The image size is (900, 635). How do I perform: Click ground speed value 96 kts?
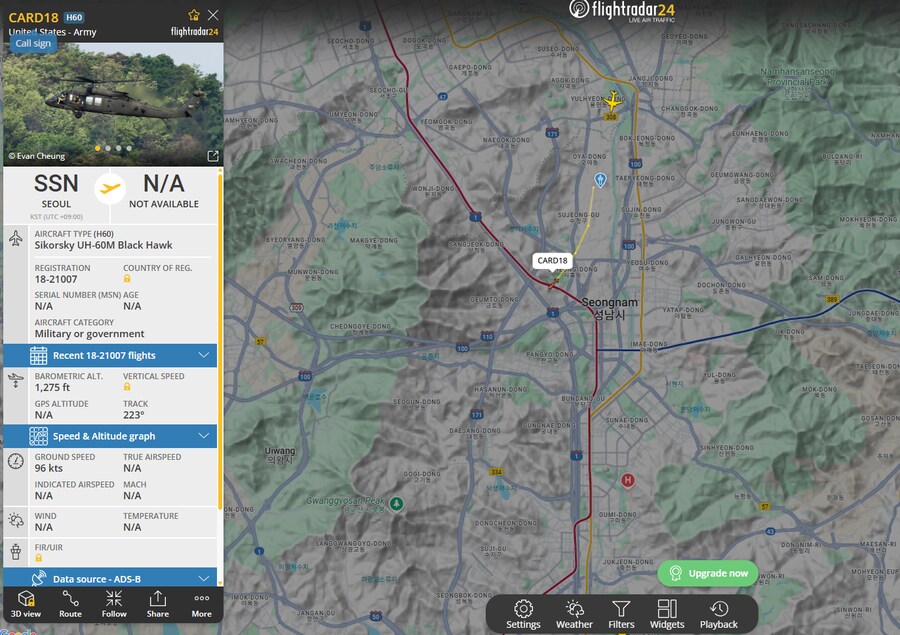pyautogui.click(x=48, y=468)
